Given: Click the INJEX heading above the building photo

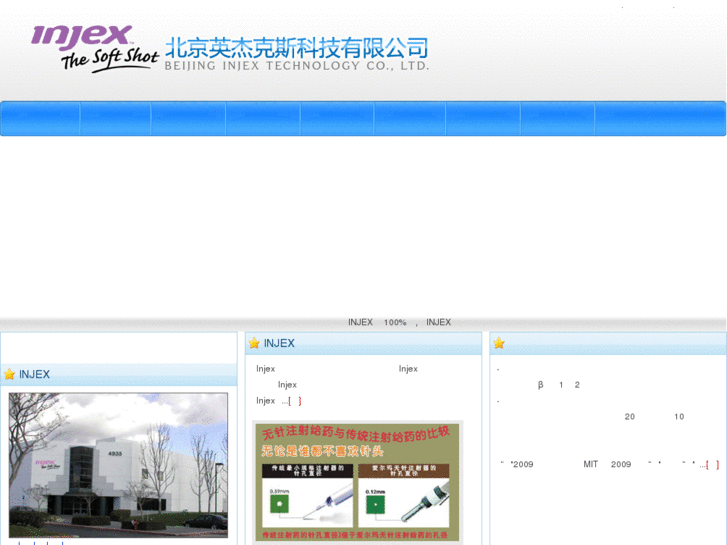Looking at the screenshot, I should click(x=34, y=374).
